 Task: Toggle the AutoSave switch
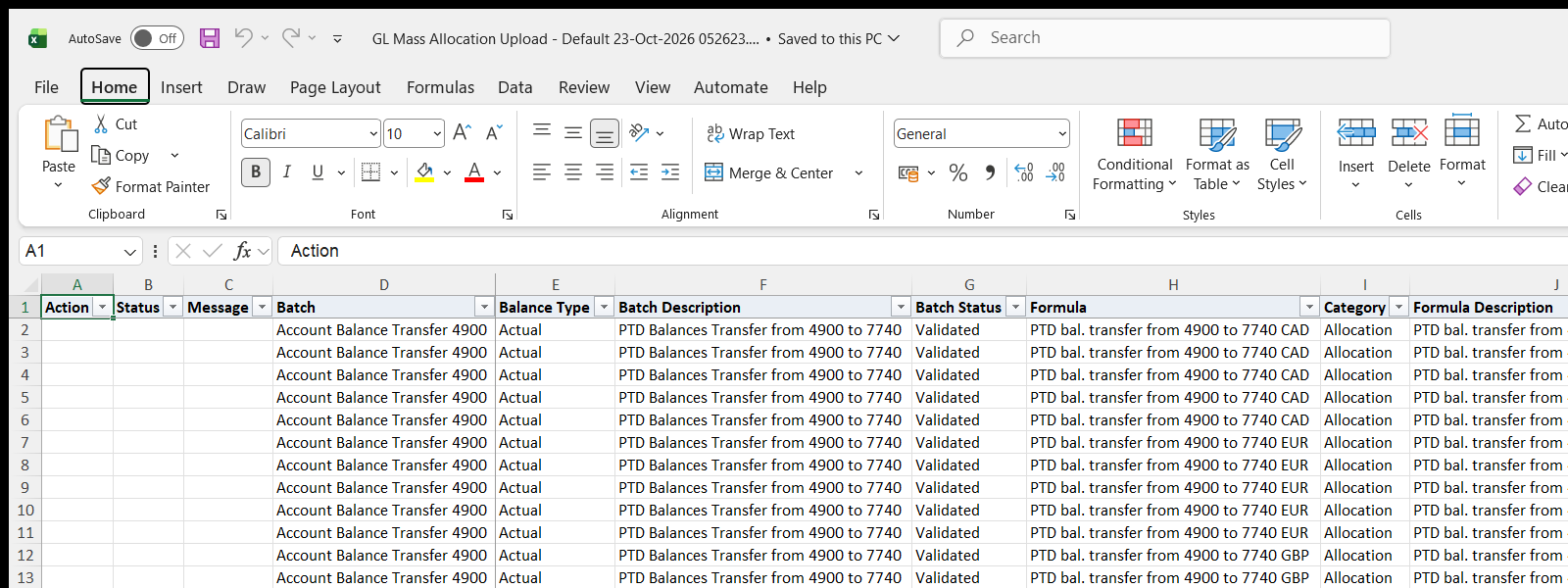point(157,38)
